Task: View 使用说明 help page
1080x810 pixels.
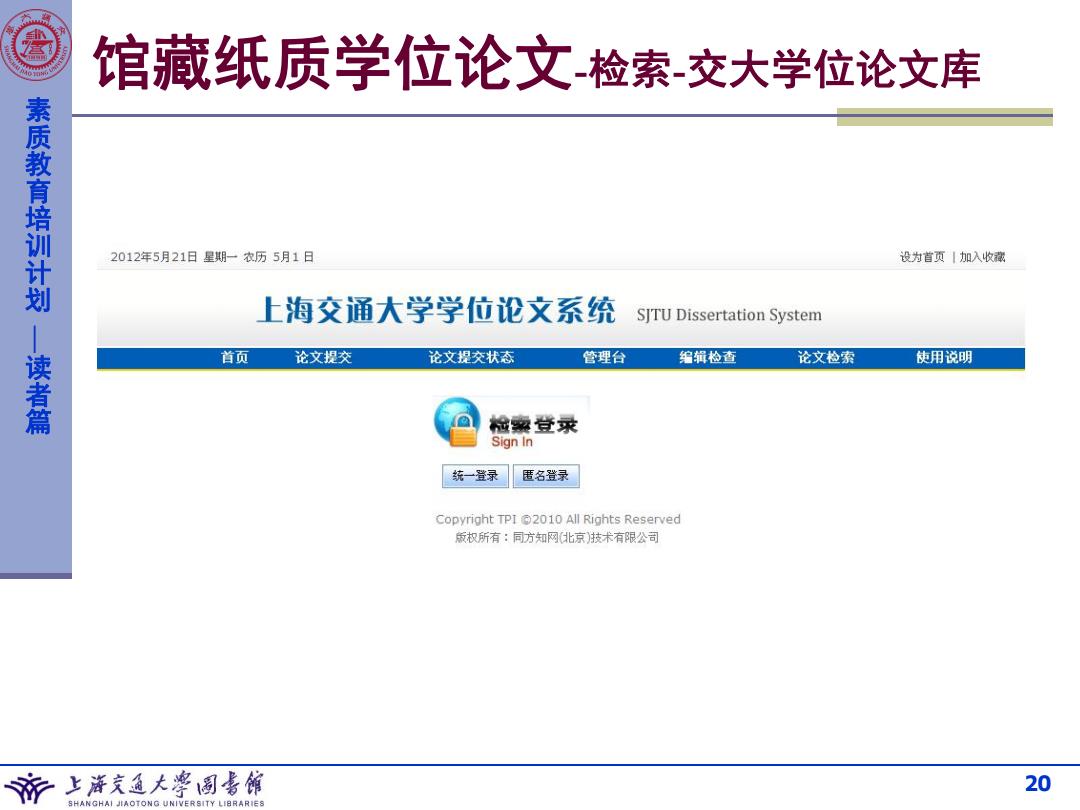Action: click(944, 357)
